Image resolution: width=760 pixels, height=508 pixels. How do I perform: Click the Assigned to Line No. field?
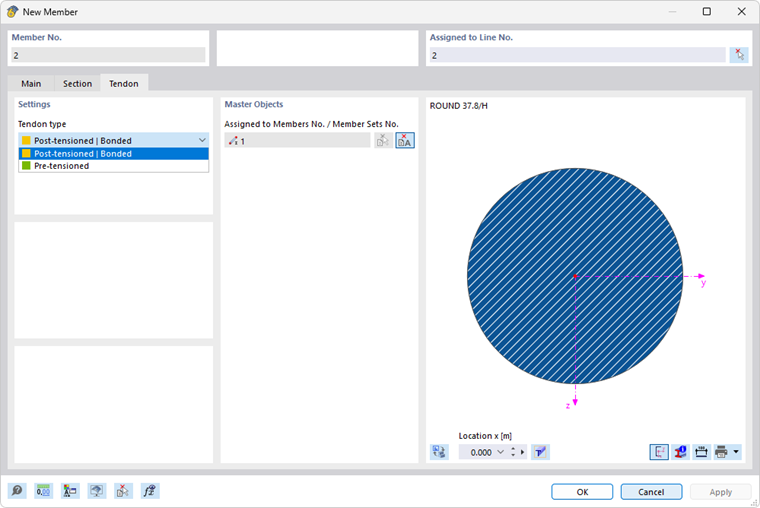pyautogui.click(x=577, y=55)
